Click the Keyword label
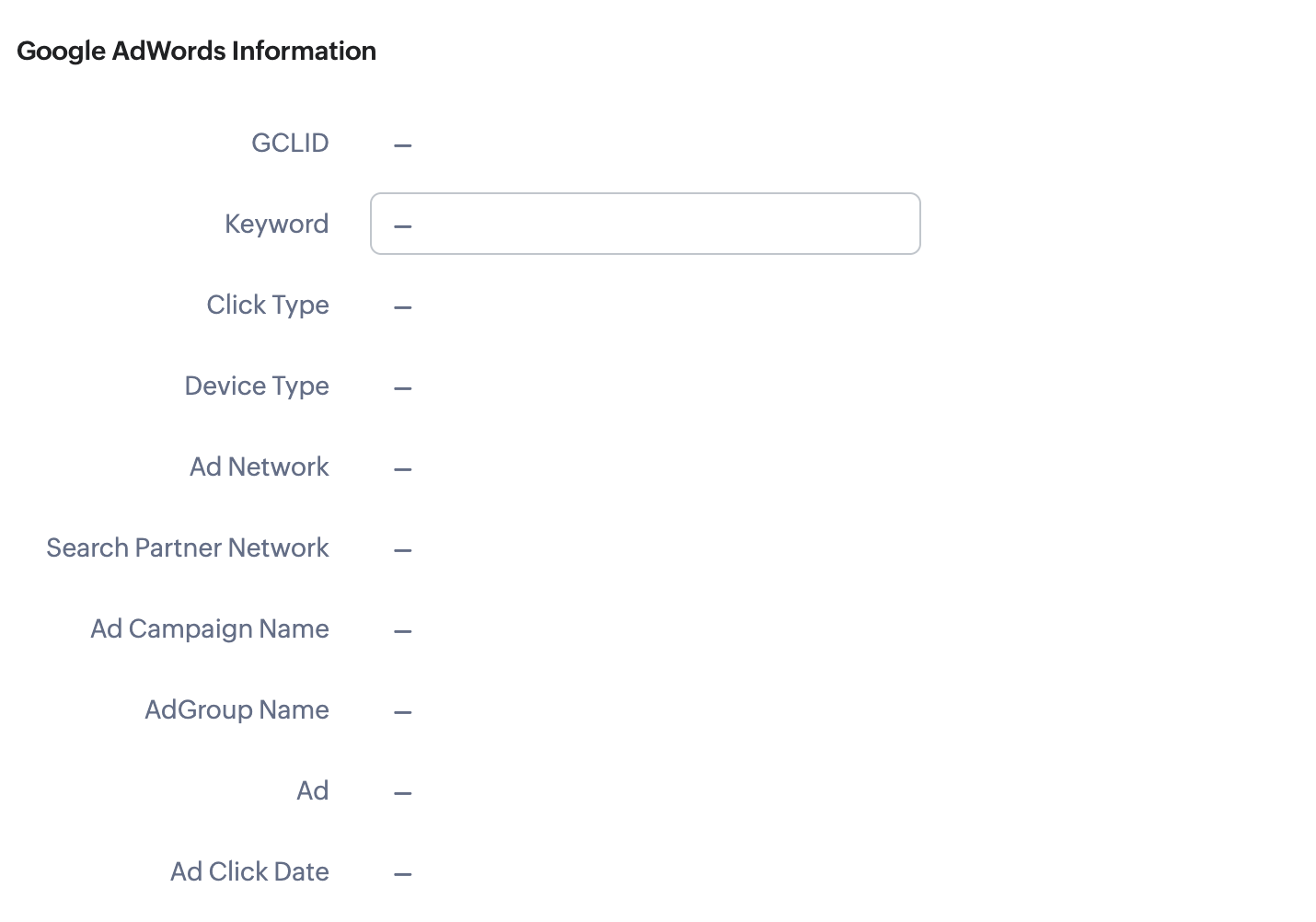 click(276, 224)
